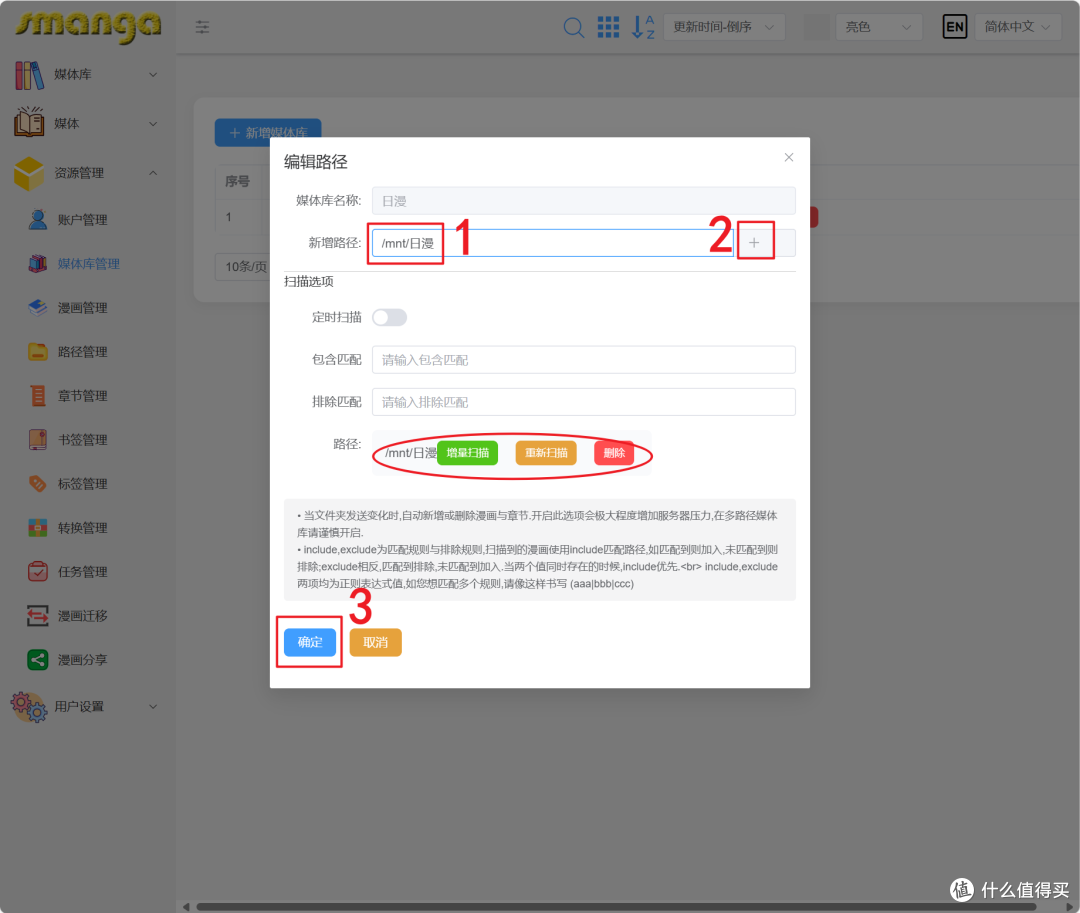1080x913 pixels.
Task: Open 转换管理 menu item
Action: tap(83, 528)
